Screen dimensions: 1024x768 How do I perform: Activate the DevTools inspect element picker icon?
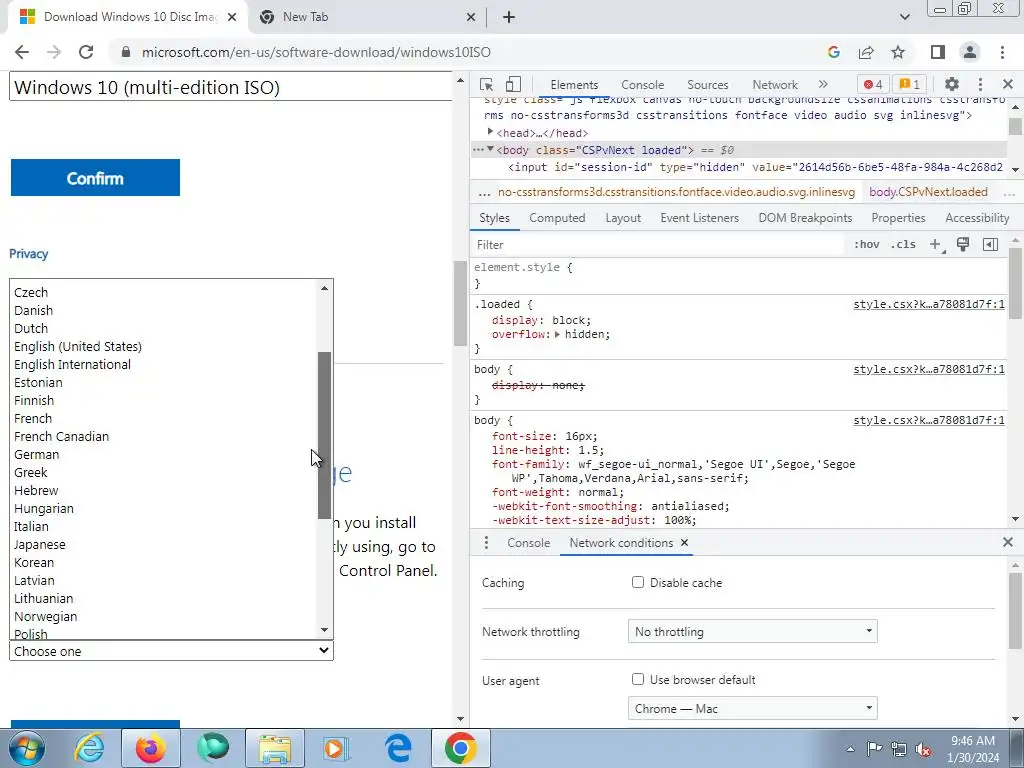coord(486,84)
